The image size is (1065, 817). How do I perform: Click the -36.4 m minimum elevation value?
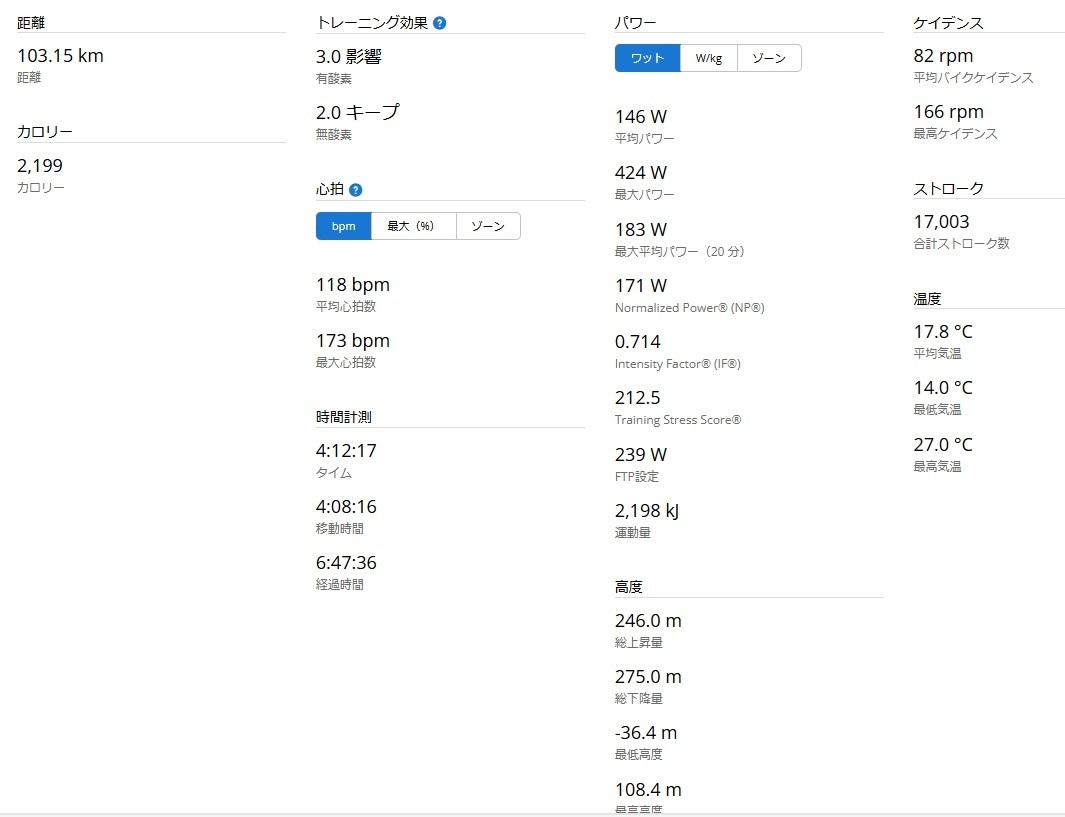(646, 733)
